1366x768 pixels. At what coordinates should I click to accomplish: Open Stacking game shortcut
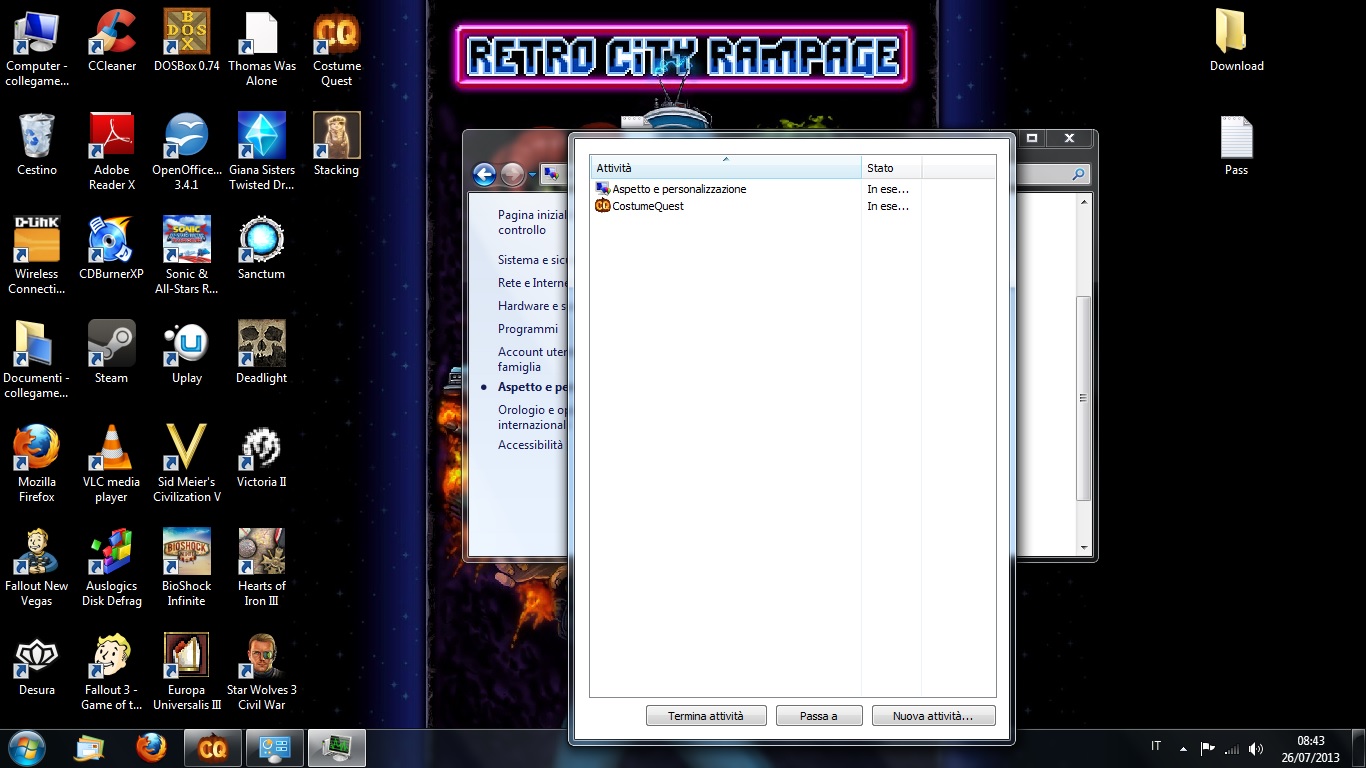[337, 145]
